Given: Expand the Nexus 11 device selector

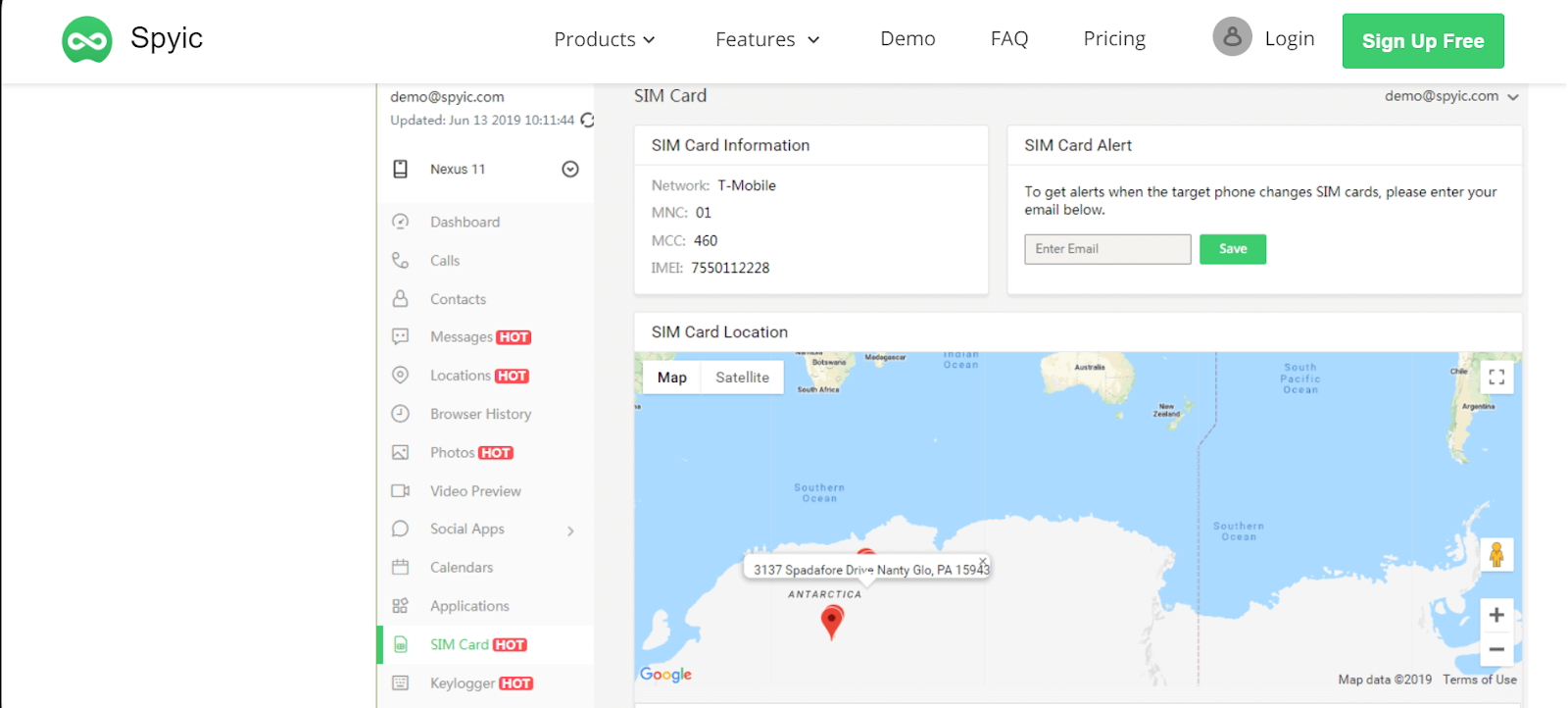Looking at the screenshot, I should [570, 169].
